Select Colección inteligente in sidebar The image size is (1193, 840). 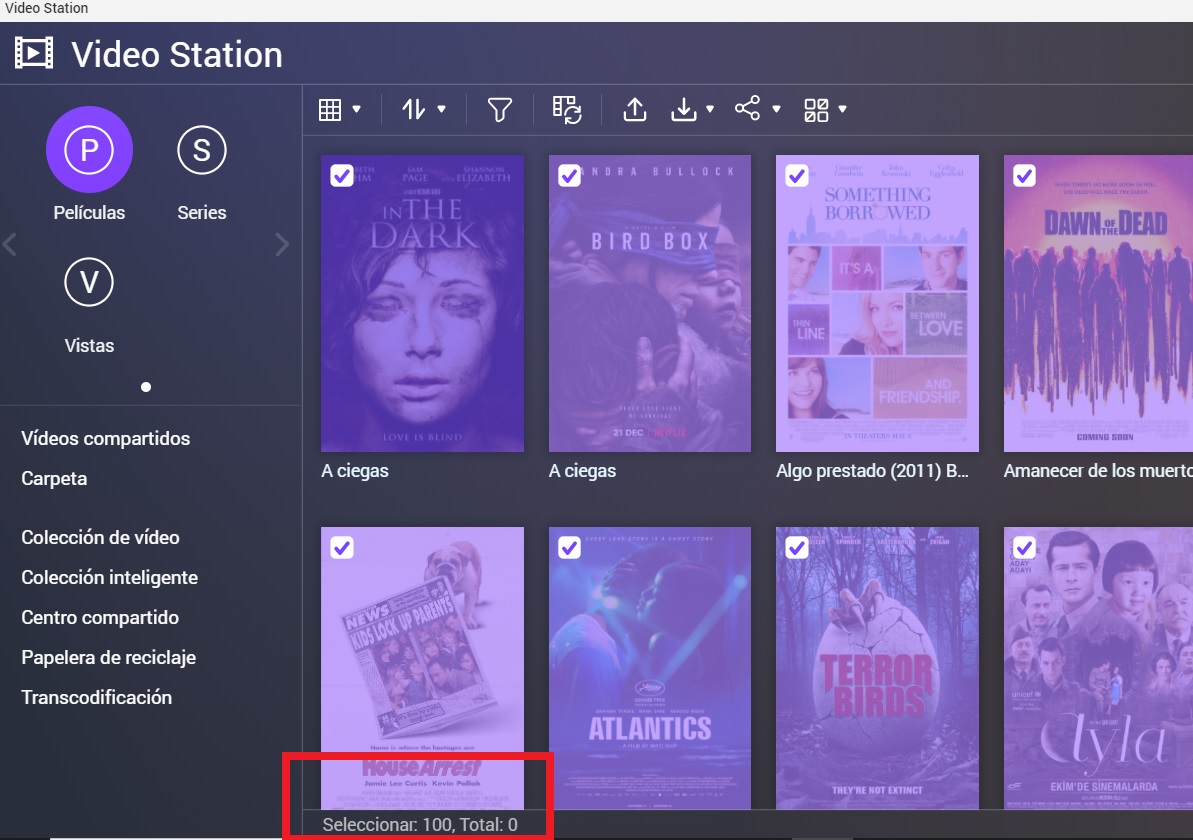[x=109, y=577]
